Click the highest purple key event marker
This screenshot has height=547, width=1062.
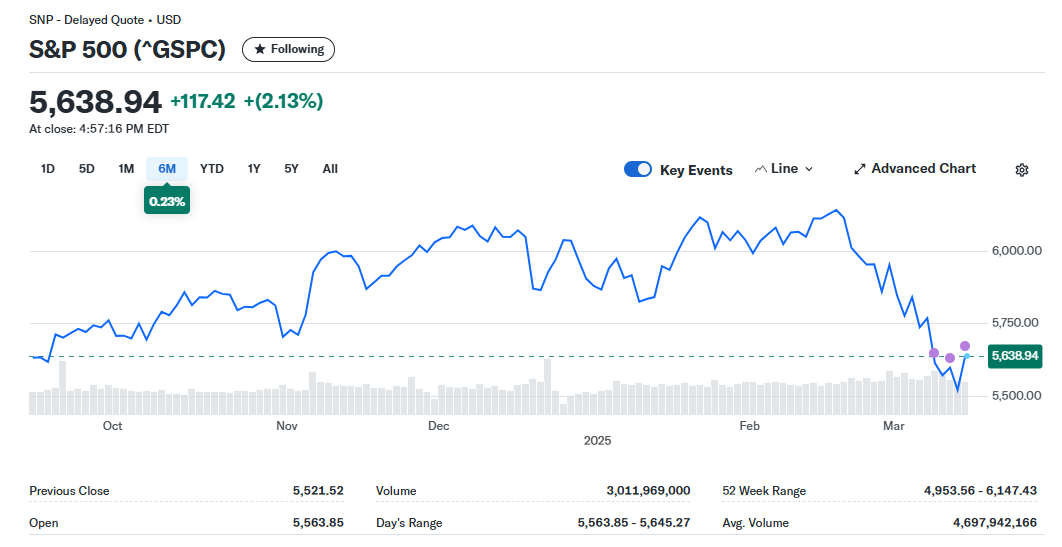pyautogui.click(x=964, y=346)
